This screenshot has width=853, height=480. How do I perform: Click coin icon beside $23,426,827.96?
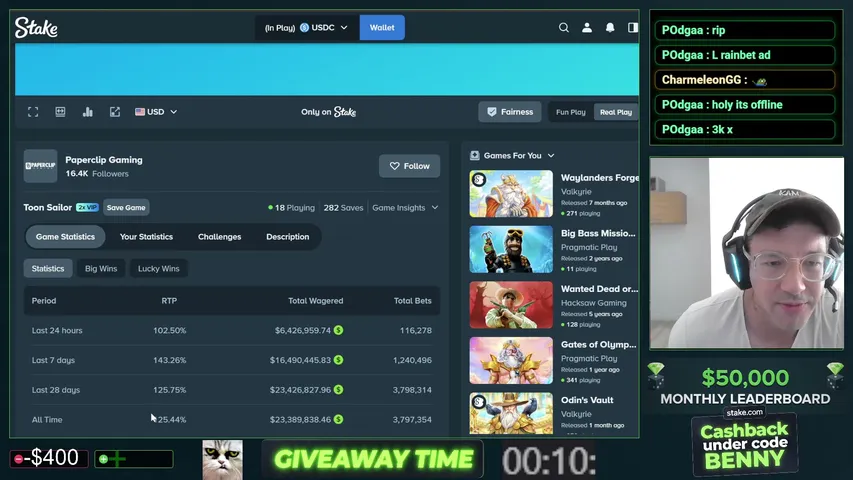point(338,390)
